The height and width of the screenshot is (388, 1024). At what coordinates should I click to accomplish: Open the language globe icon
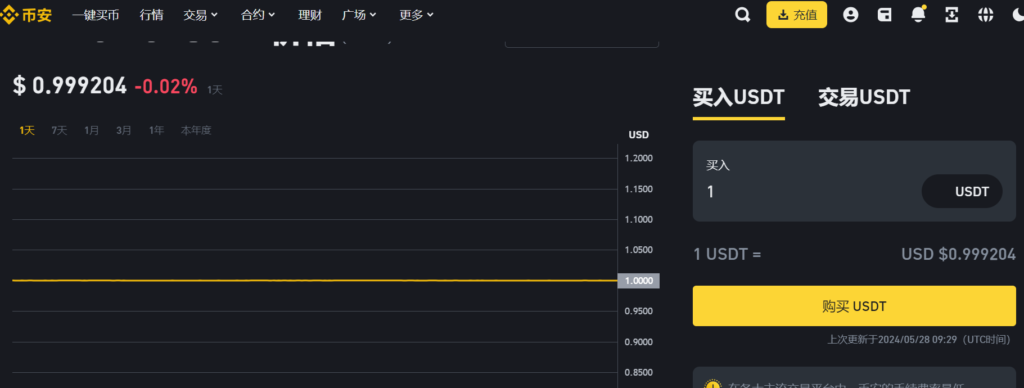985,14
